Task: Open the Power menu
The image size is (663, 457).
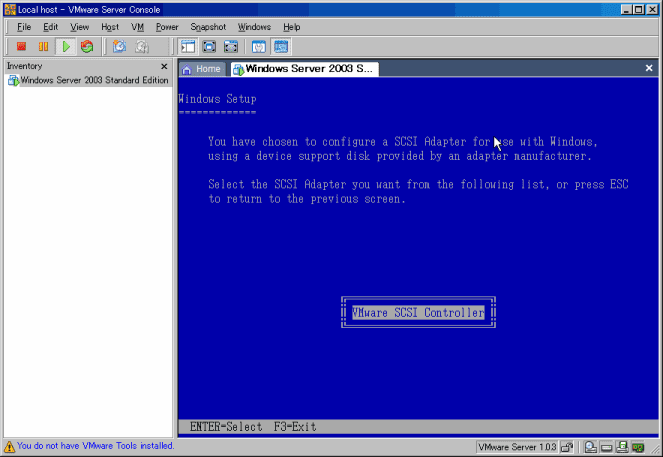Action: (x=167, y=27)
